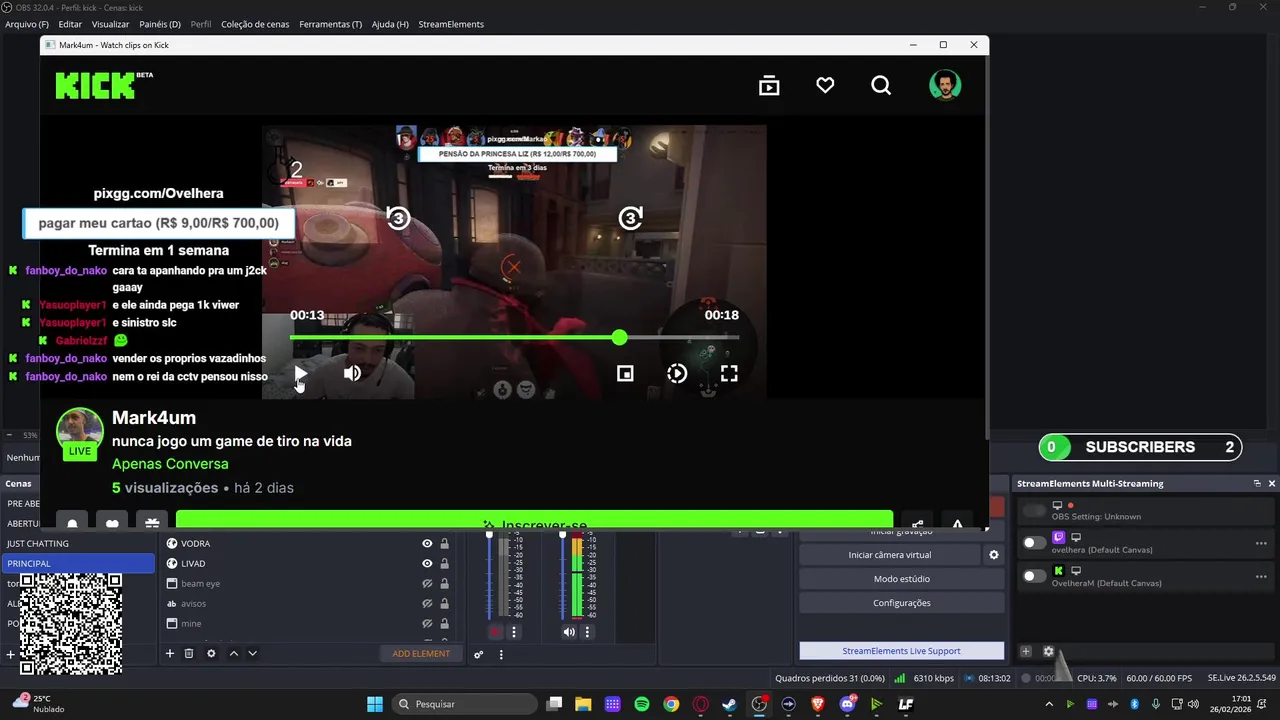Open Spotify from taskbar
Viewport: 1280px width, 720px height.
pyautogui.click(x=642, y=704)
